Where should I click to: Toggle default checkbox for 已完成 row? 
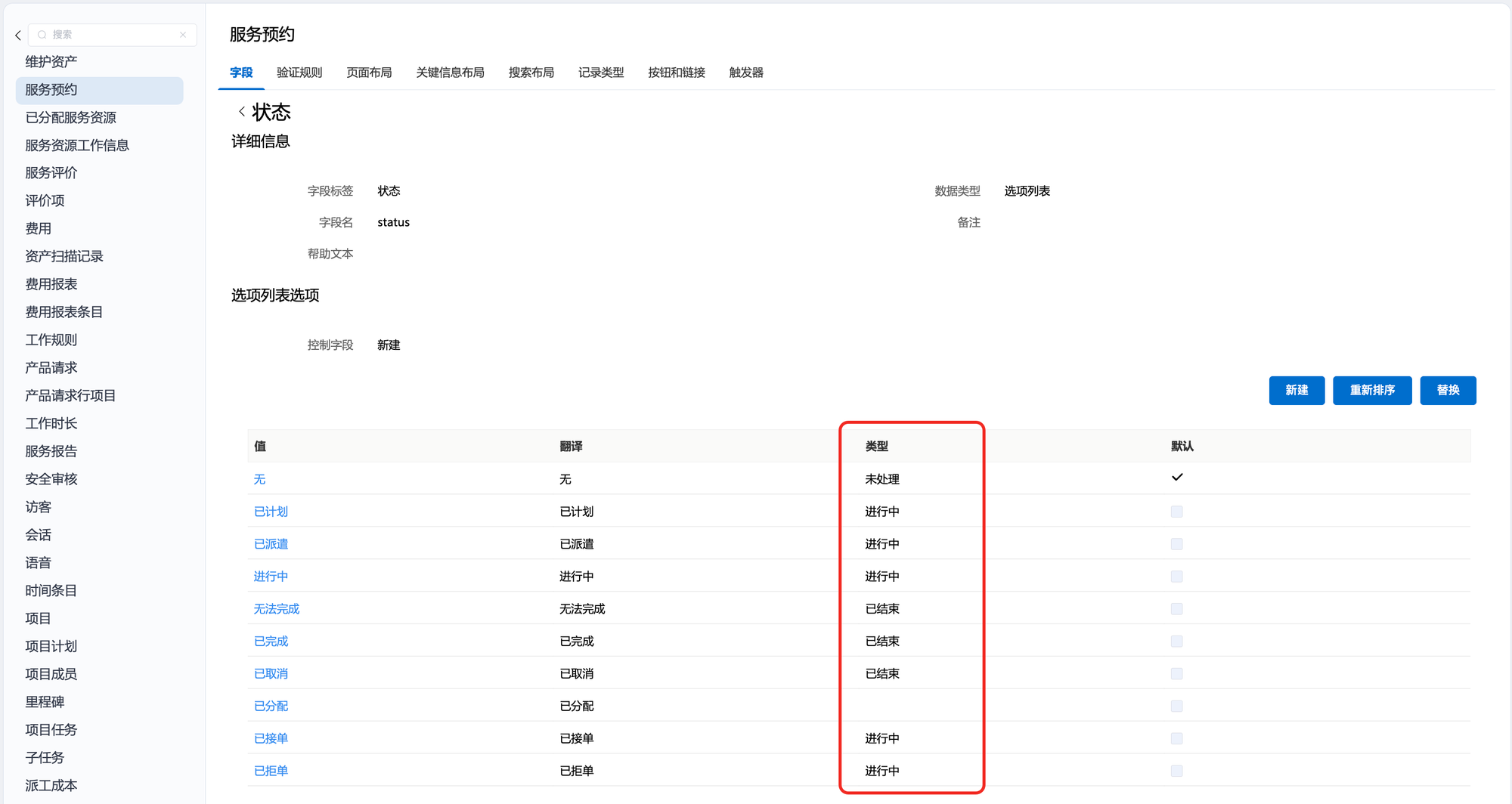coord(1176,642)
